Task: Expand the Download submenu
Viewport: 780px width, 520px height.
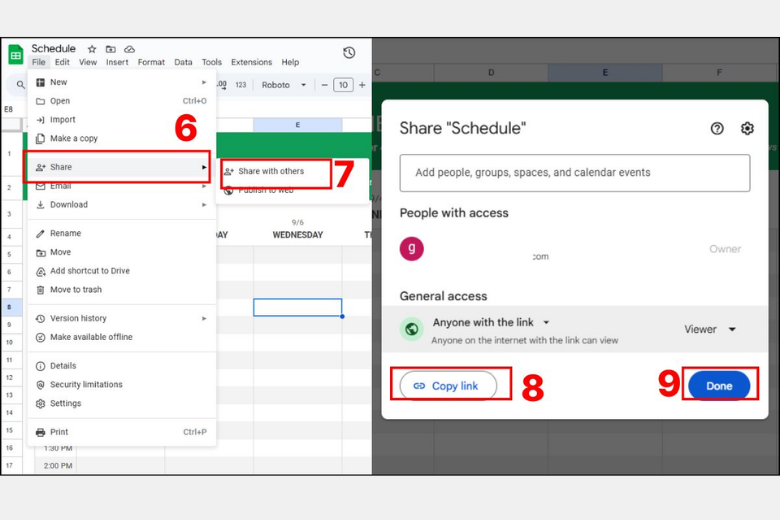Action: 204,205
